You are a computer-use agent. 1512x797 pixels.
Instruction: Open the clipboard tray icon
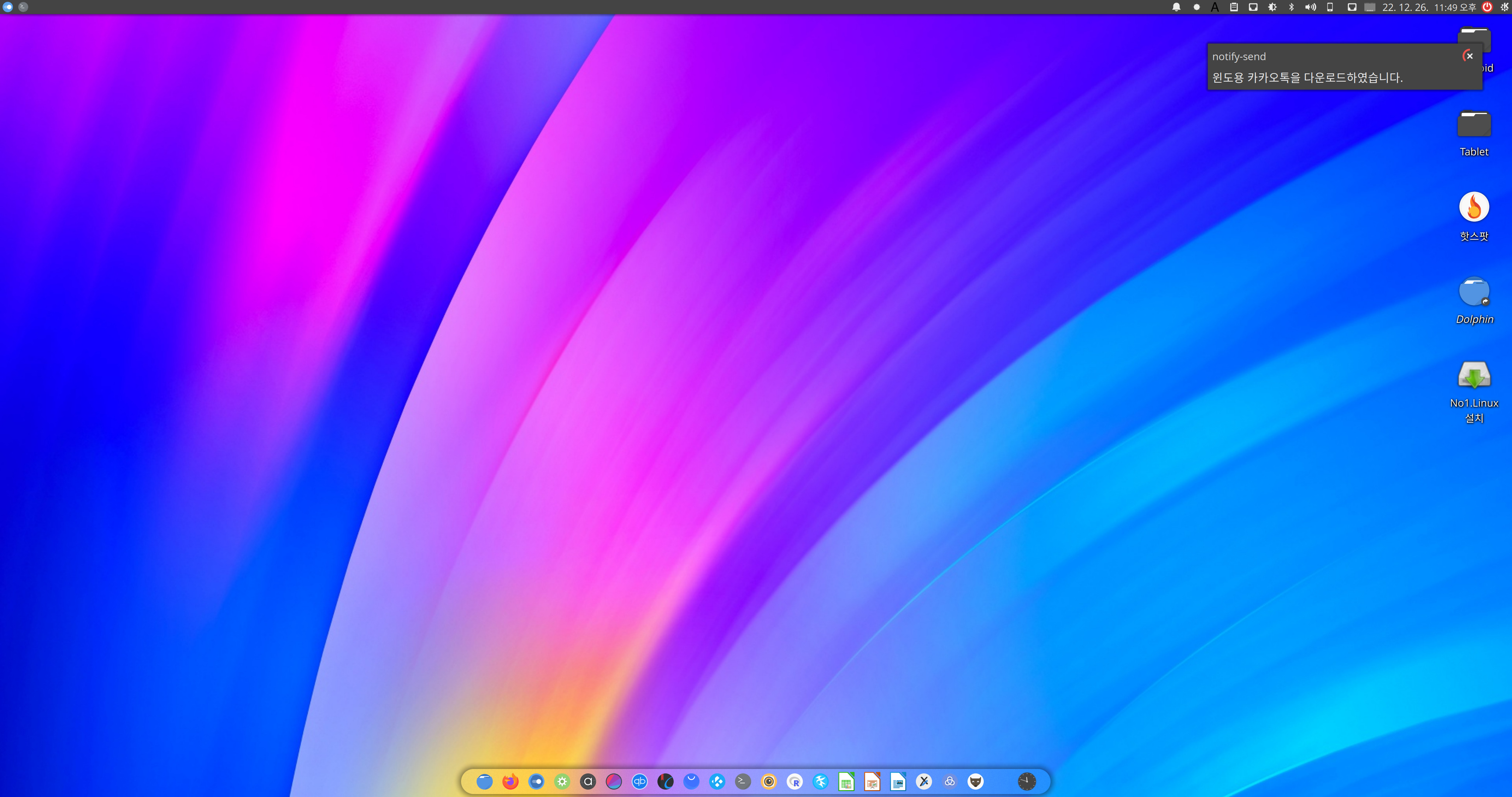tap(1234, 7)
